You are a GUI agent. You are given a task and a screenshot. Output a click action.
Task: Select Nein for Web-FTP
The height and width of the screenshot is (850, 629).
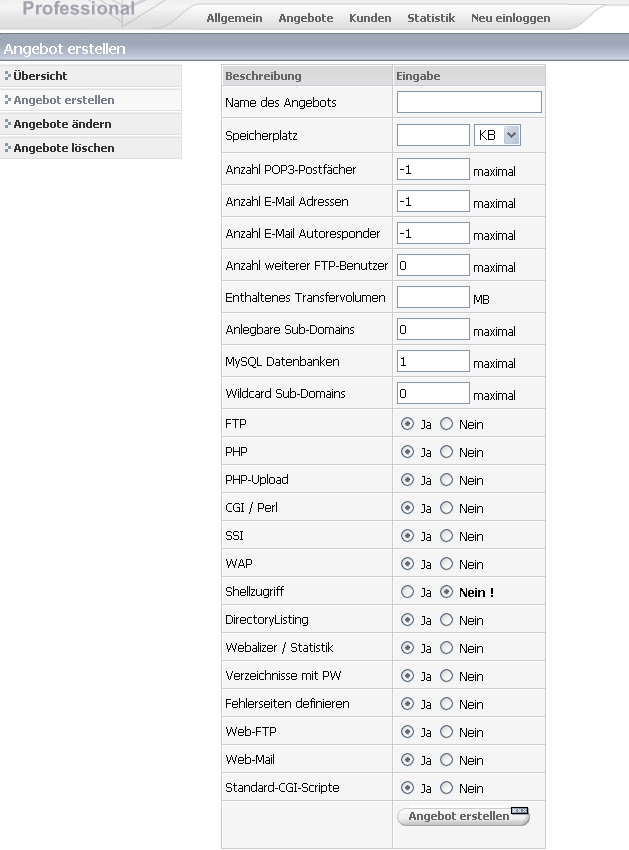(446, 732)
